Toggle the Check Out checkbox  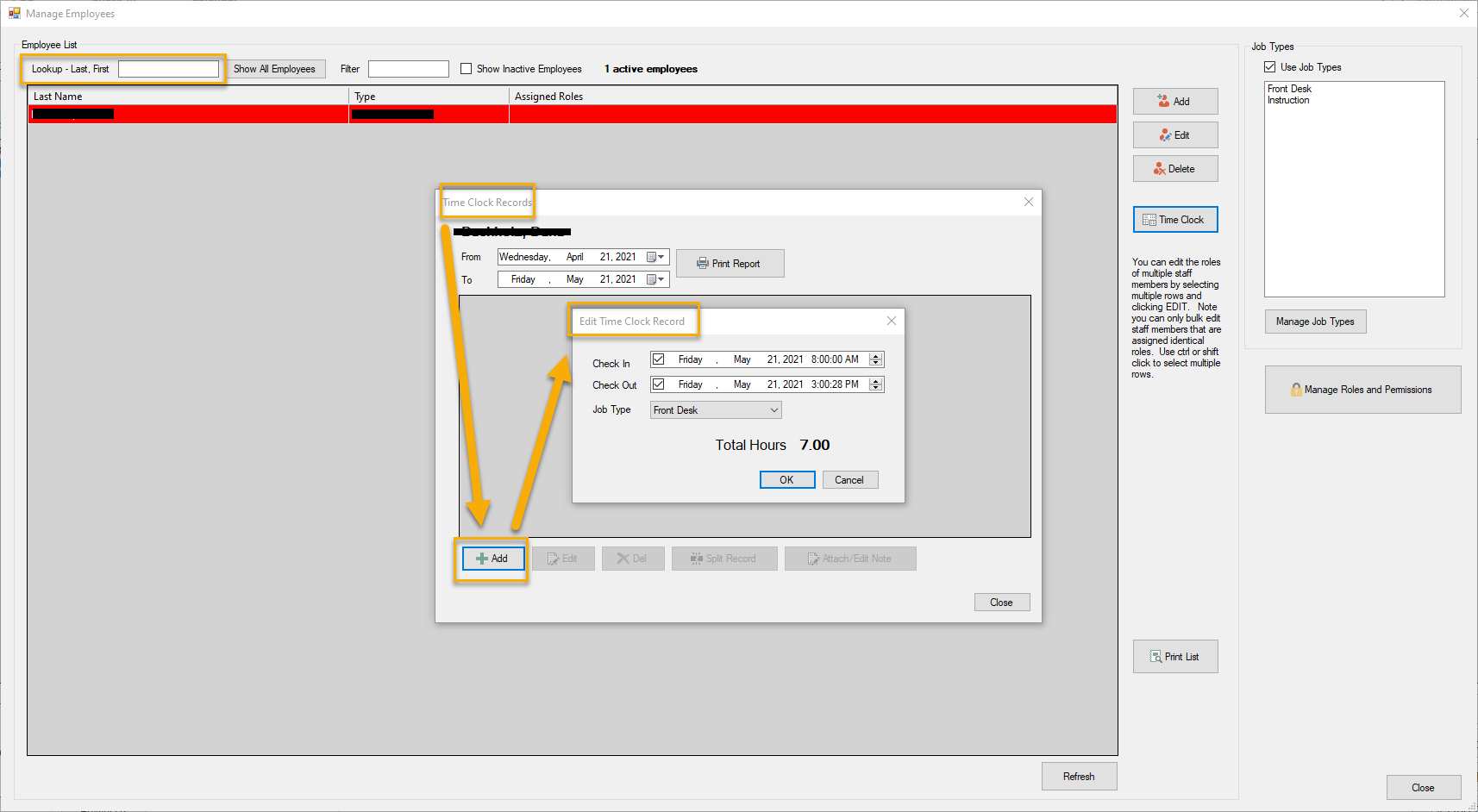click(659, 384)
